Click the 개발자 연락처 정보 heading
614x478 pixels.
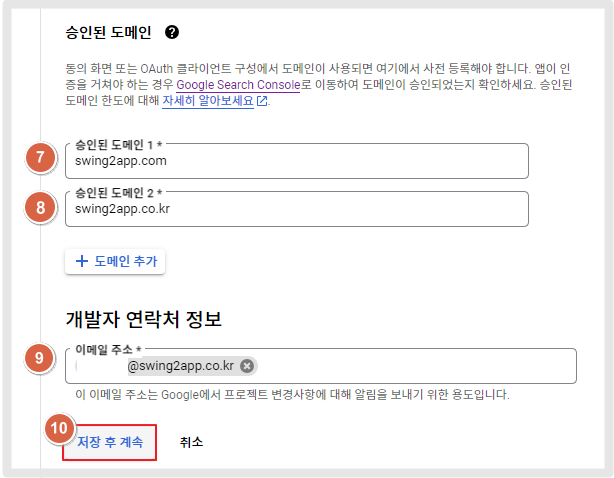[144, 319]
